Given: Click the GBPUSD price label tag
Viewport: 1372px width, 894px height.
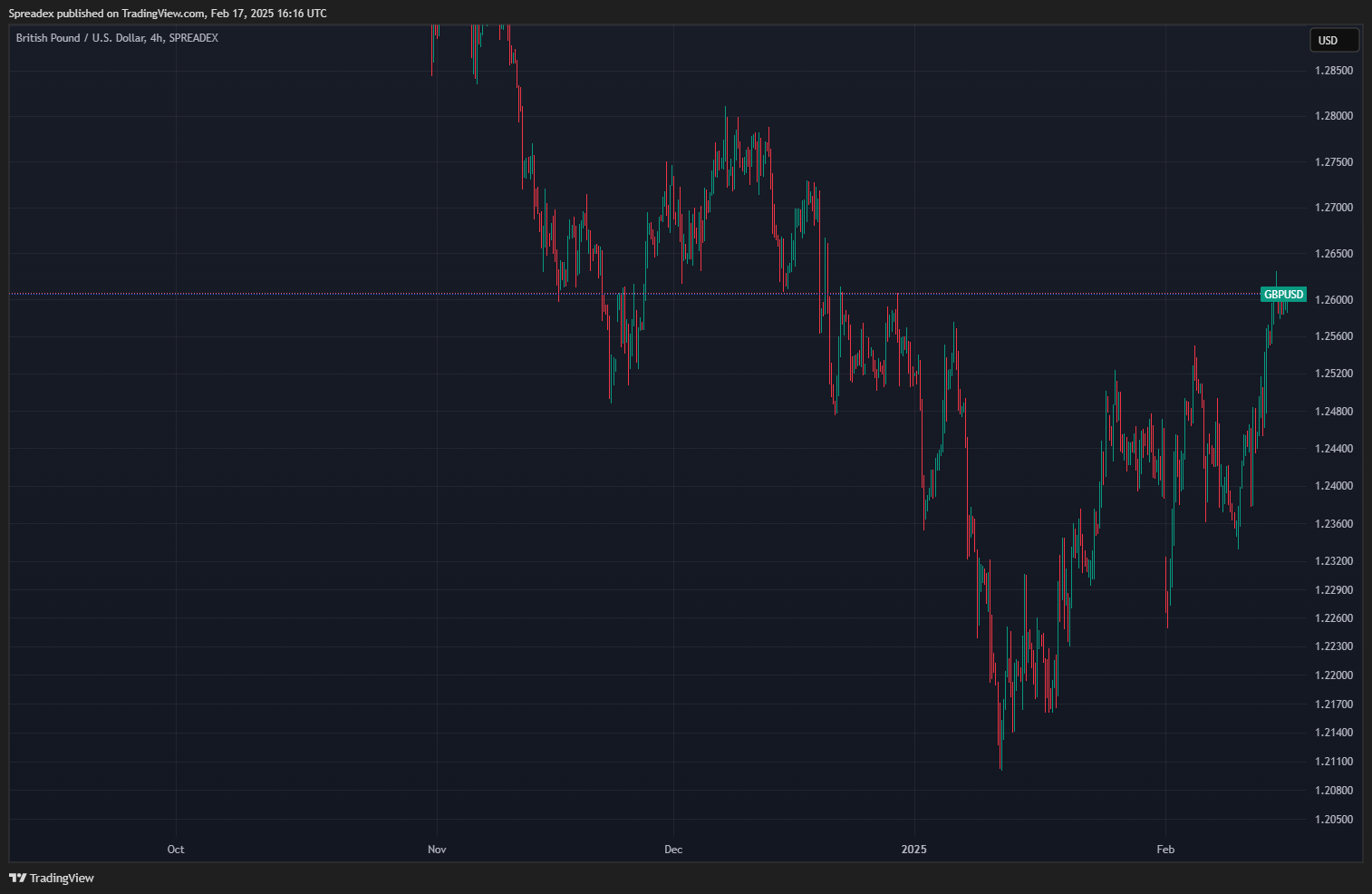Looking at the screenshot, I should (x=1283, y=294).
